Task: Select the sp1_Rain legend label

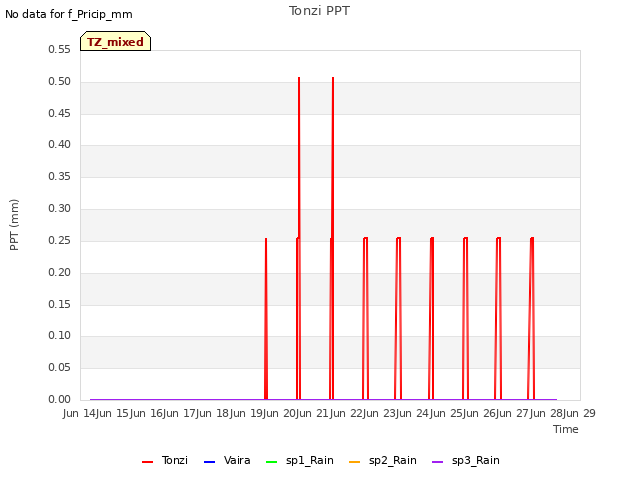Action: tap(310, 460)
